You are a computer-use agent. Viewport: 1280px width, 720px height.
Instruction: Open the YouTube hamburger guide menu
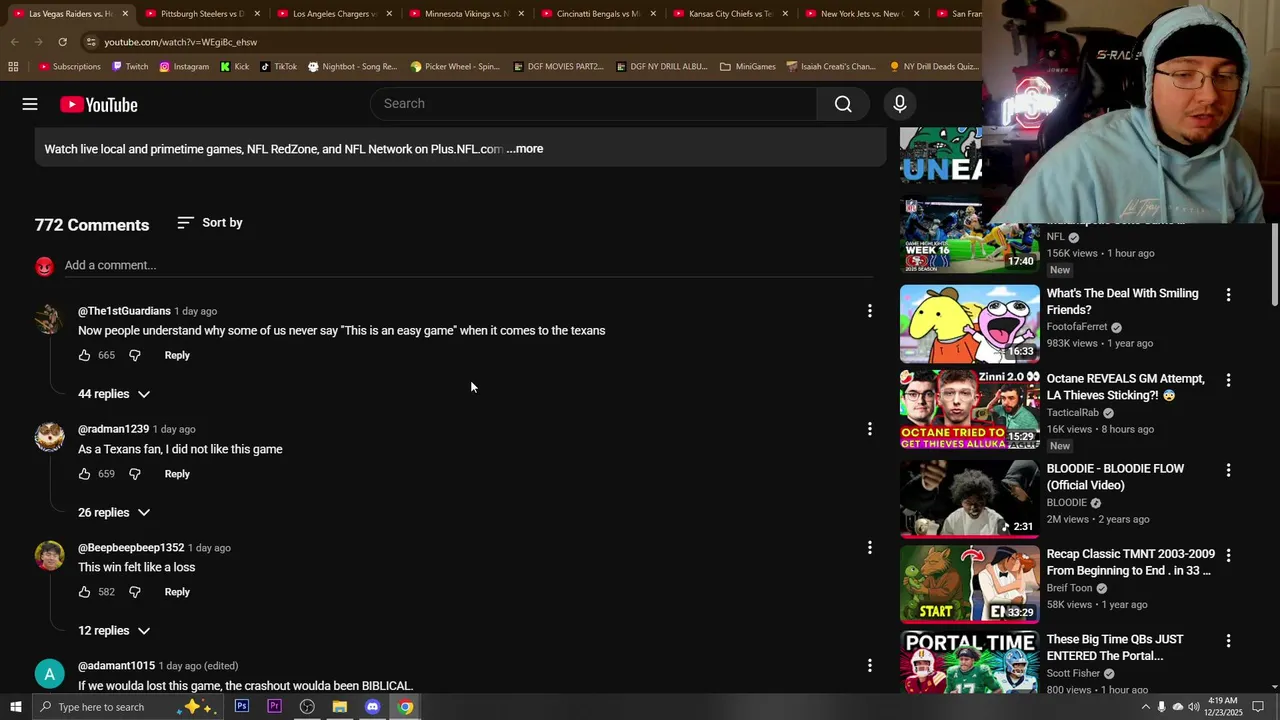(x=30, y=104)
